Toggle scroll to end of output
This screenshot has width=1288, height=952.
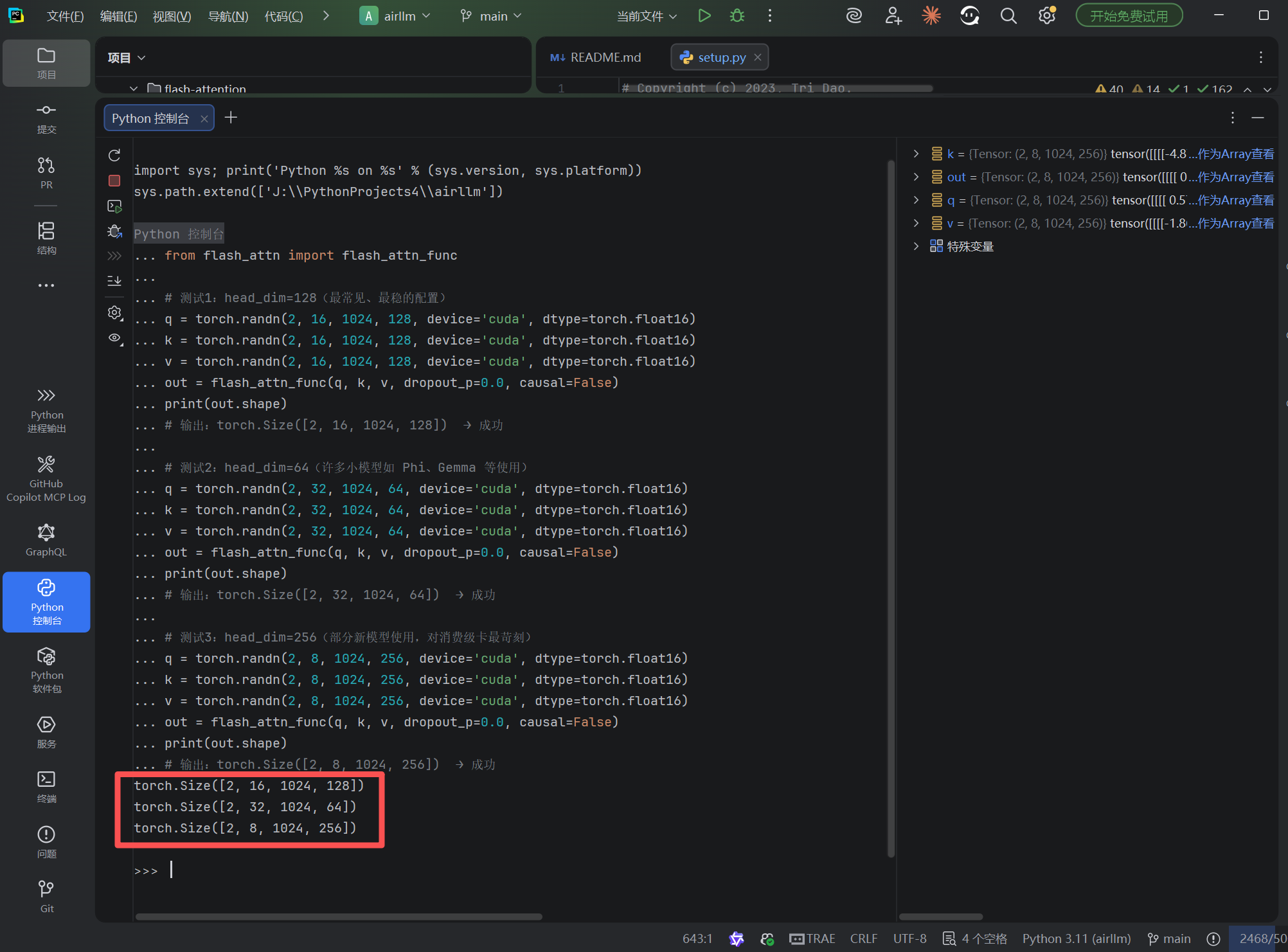click(114, 281)
